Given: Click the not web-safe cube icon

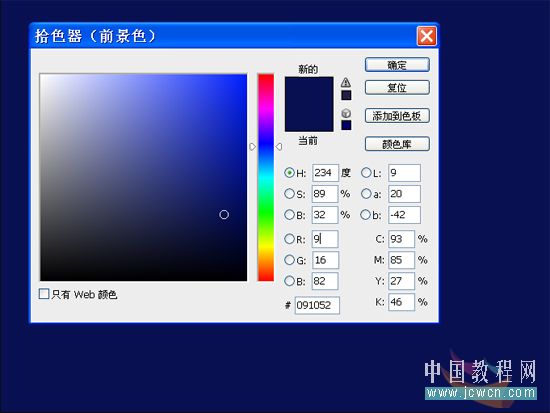Looking at the screenshot, I should click(346, 113).
